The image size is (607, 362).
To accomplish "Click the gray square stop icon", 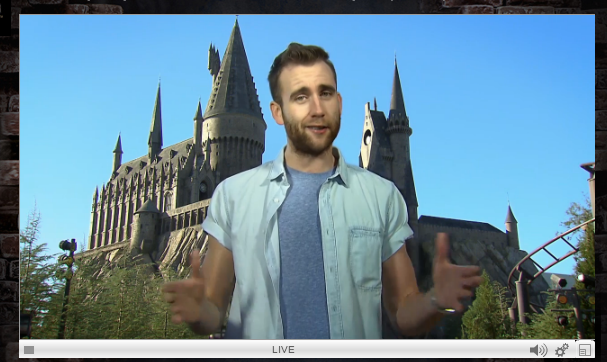I will pyautogui.click(x=29, y=350).
